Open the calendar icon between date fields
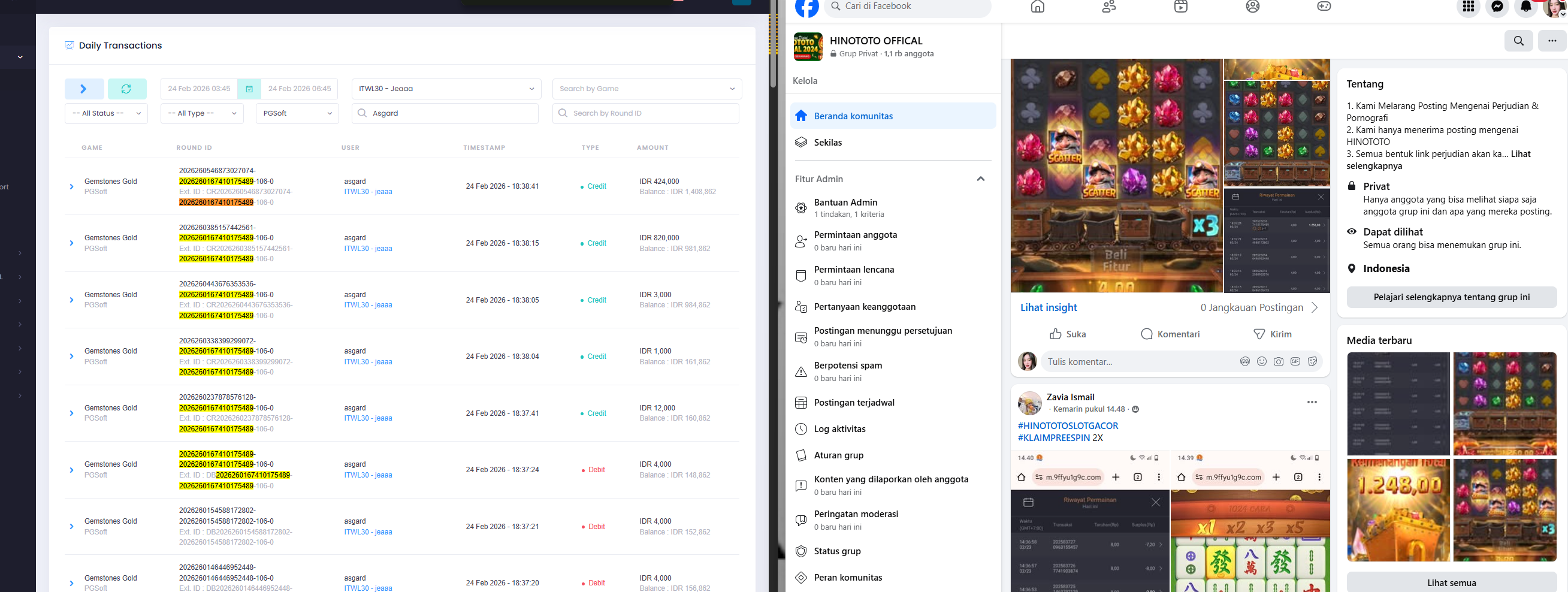Screen dimensions: 1568x592 tap(249, 89)
